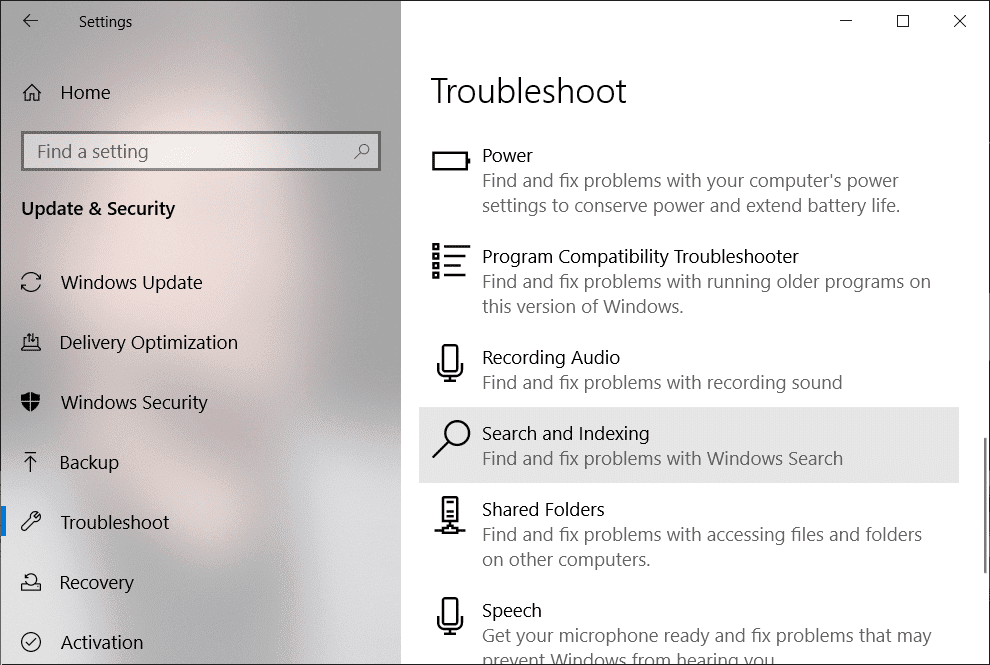
Task: Click the back arrow in Settings
Action: [x=30, y=21]
